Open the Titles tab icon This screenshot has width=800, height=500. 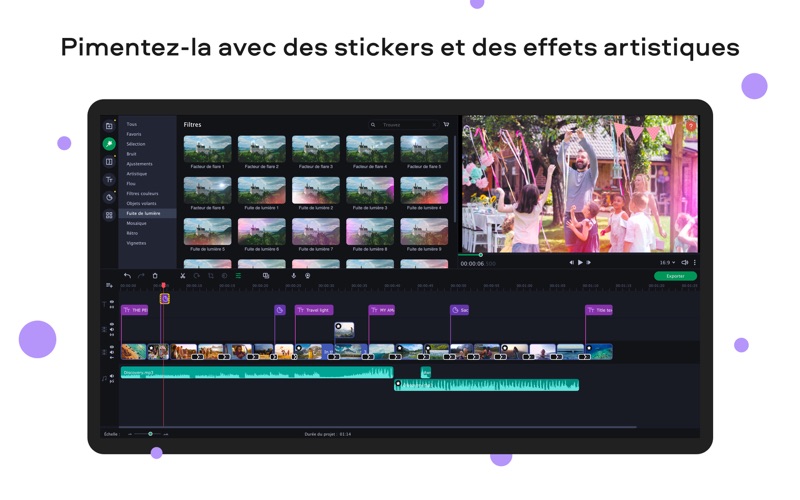click(109, 180)
